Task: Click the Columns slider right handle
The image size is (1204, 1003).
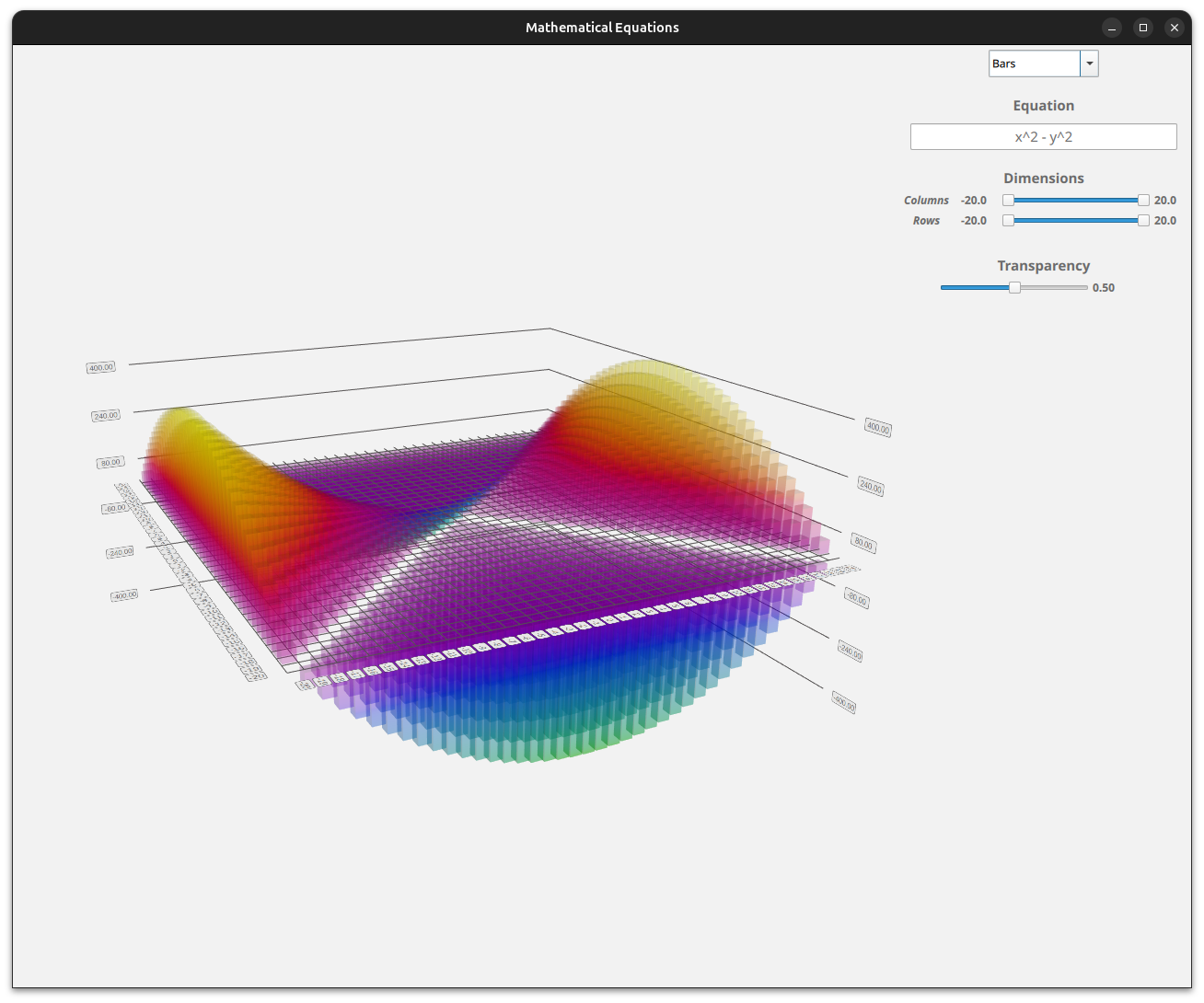Action: tap(1143, 201)
